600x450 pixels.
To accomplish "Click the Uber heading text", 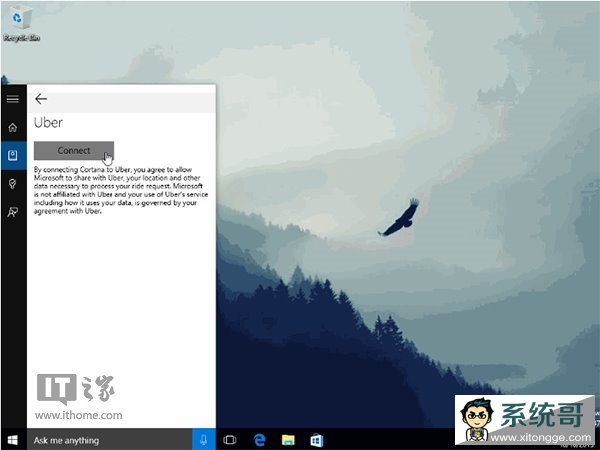I will point(48,123).
